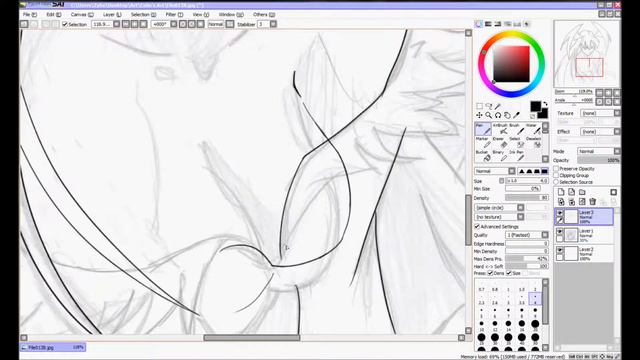
Task: Select the Pen tool
Action: pos(483,129)
